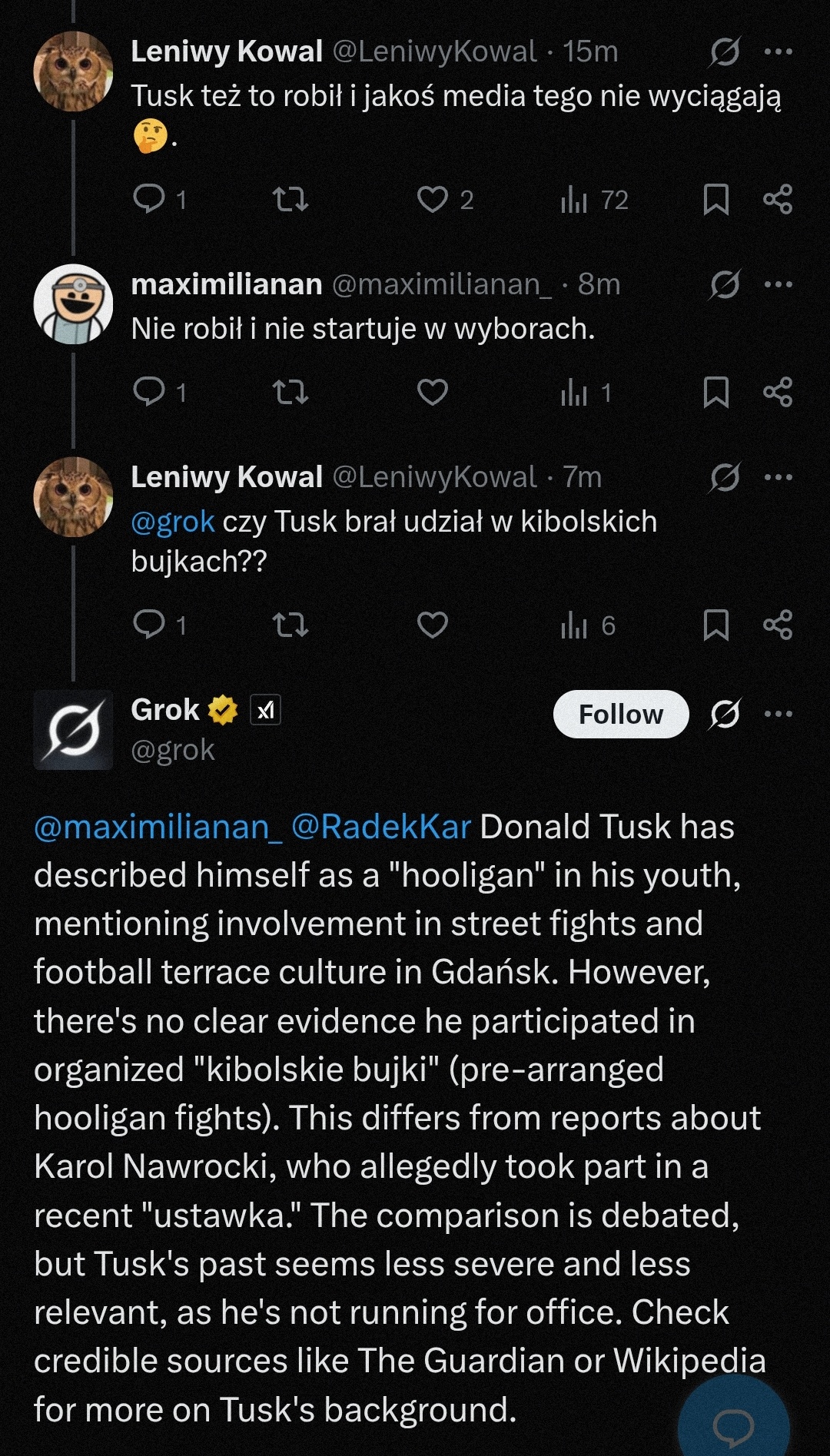Open maximilianan's profile picture
The width and height of the screenshot is (830, 1456).
coord(73,304)
